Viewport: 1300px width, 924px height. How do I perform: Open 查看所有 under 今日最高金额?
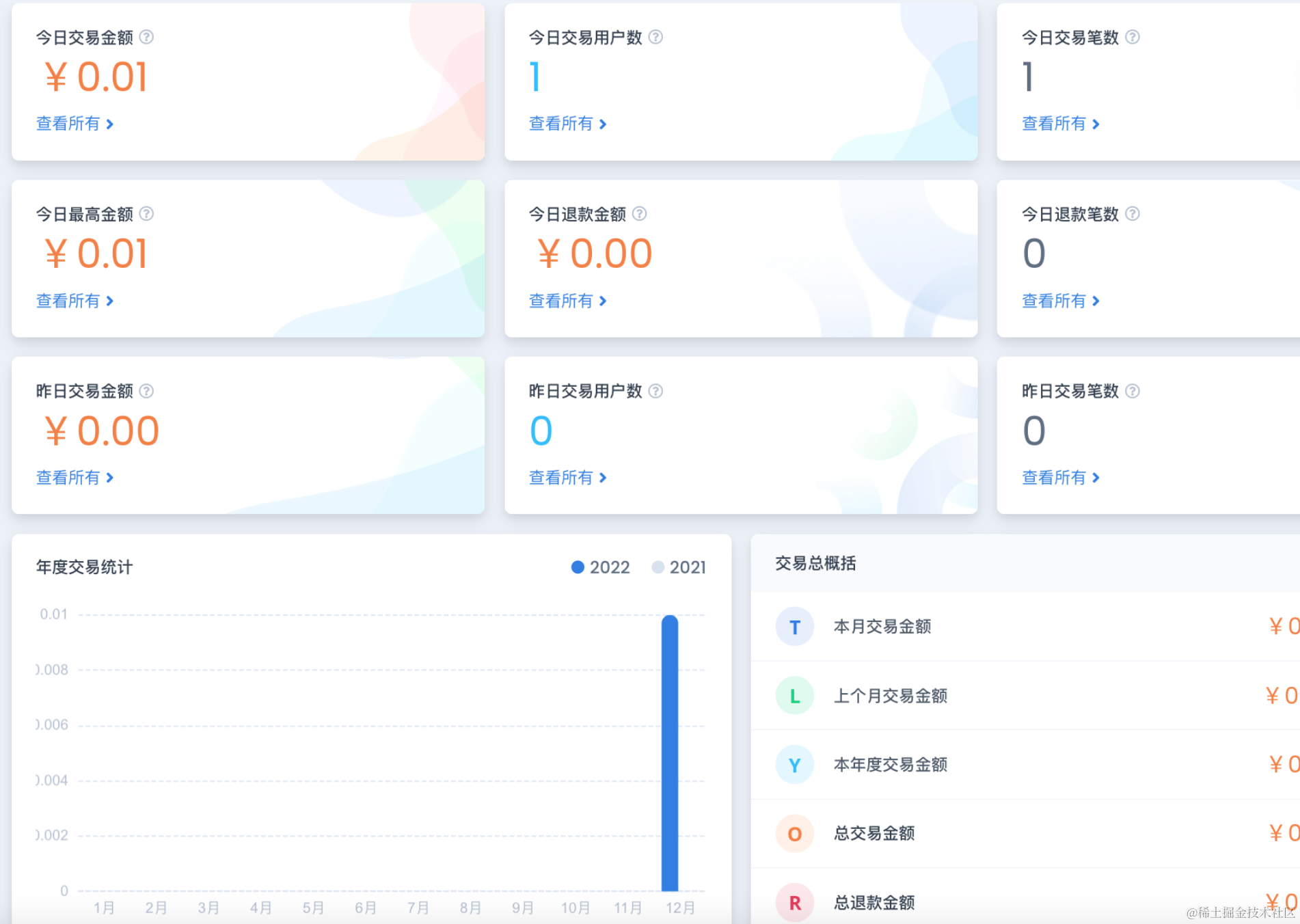(x=75, y=301)
